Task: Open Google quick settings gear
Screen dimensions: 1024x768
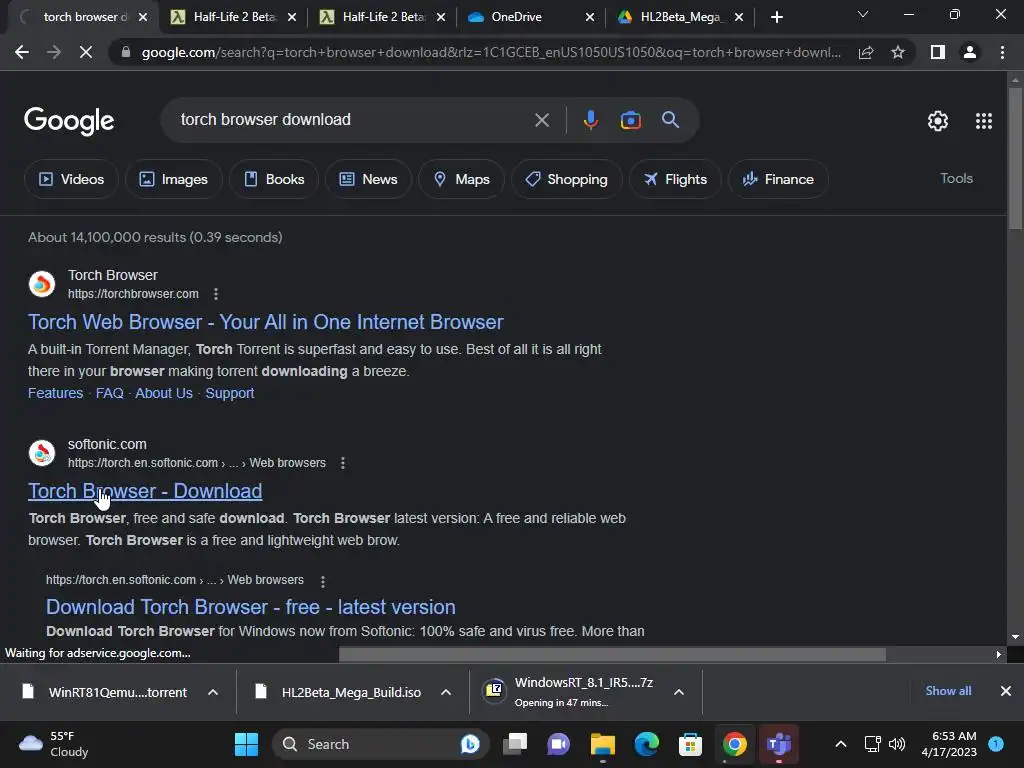Action: [x=938, y=121]
